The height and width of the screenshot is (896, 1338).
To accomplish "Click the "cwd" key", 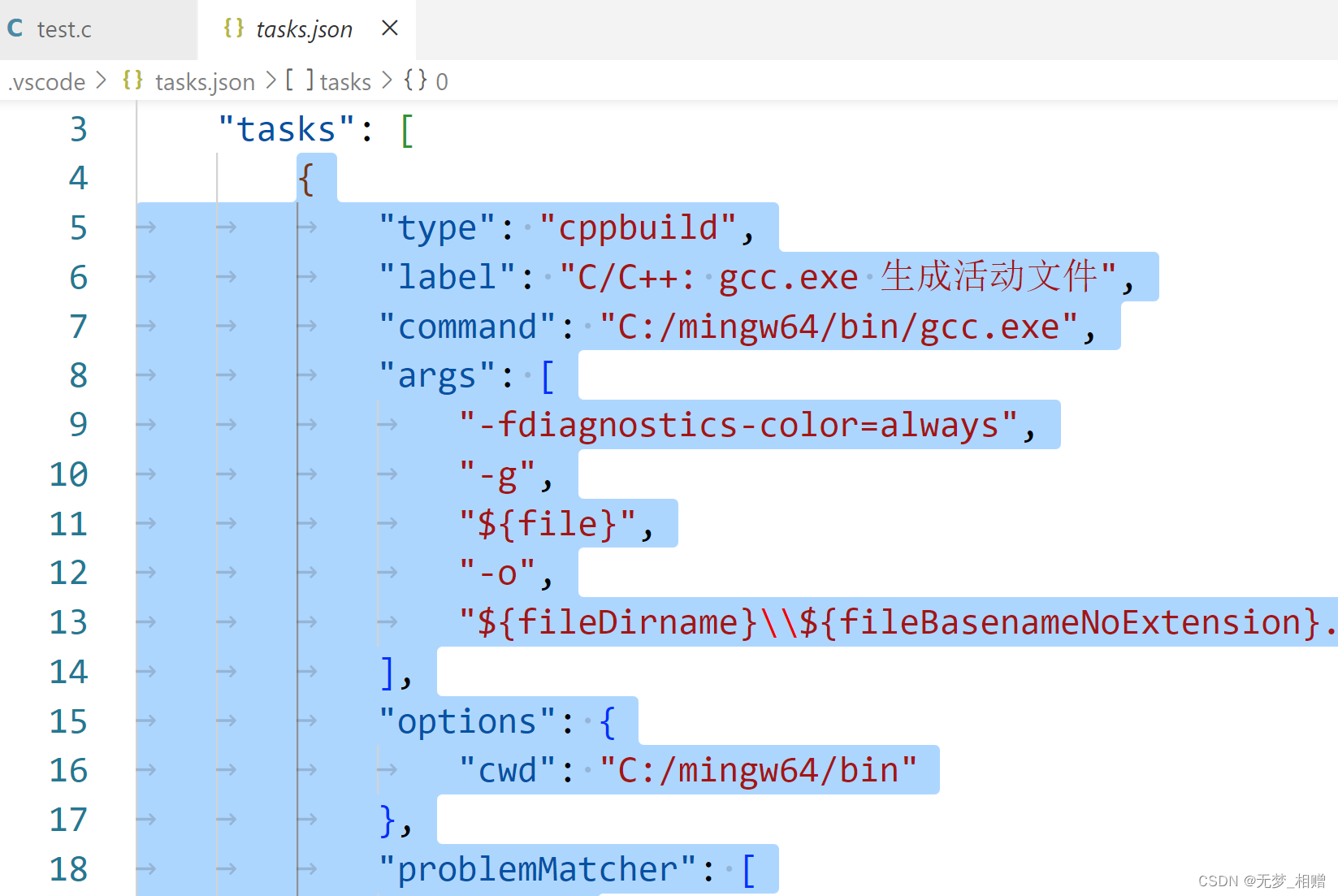I will (508, 771).
